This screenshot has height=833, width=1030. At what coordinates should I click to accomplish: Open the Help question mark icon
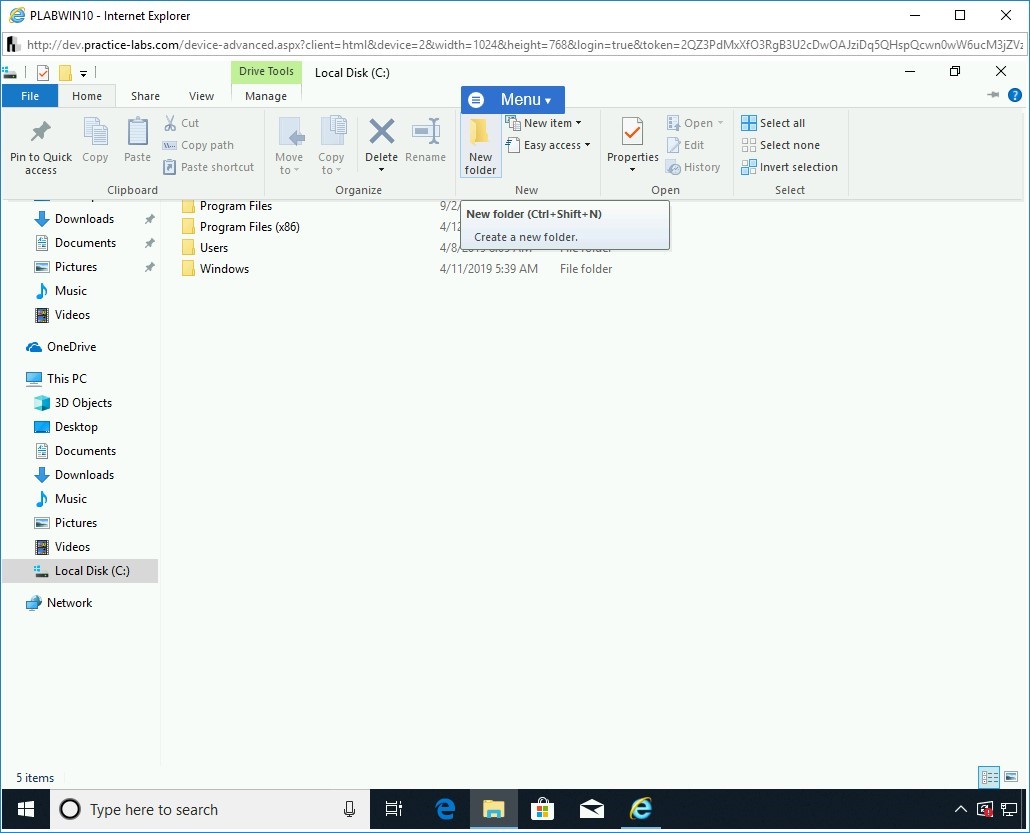click(1014, 96)
